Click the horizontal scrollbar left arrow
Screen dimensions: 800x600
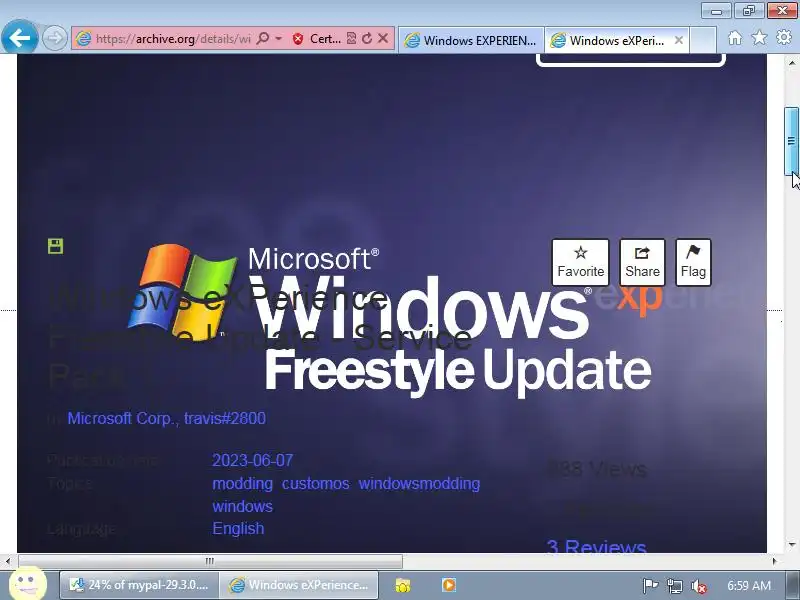click(8, 561)
